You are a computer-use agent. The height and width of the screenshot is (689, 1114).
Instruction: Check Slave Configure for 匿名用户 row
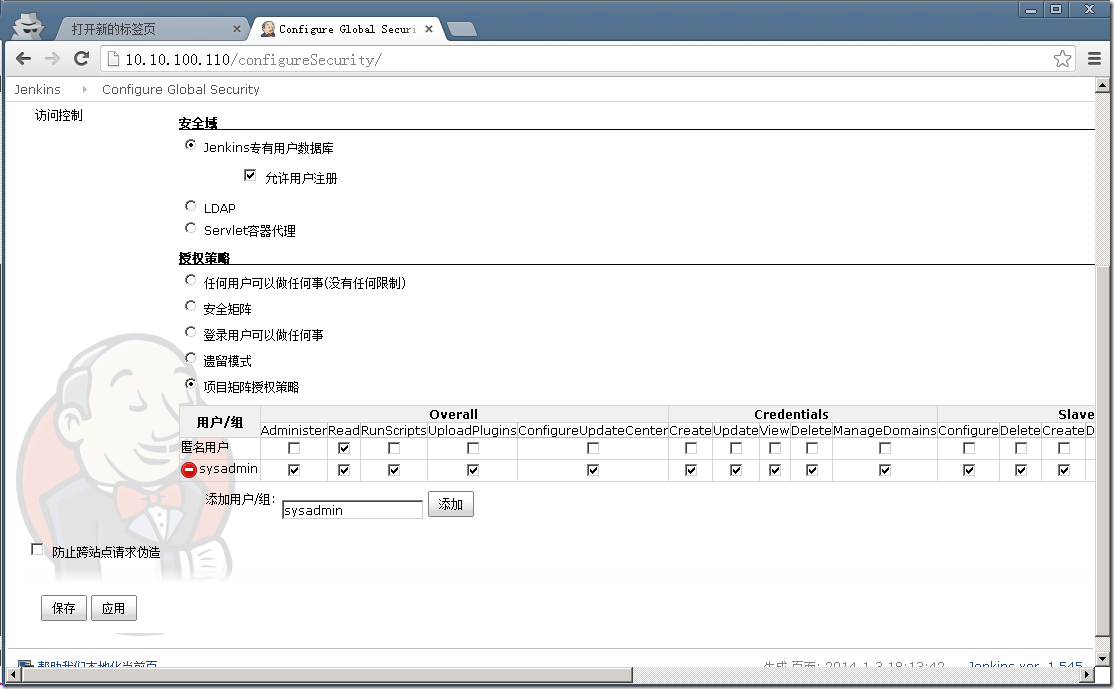[968, 448]
